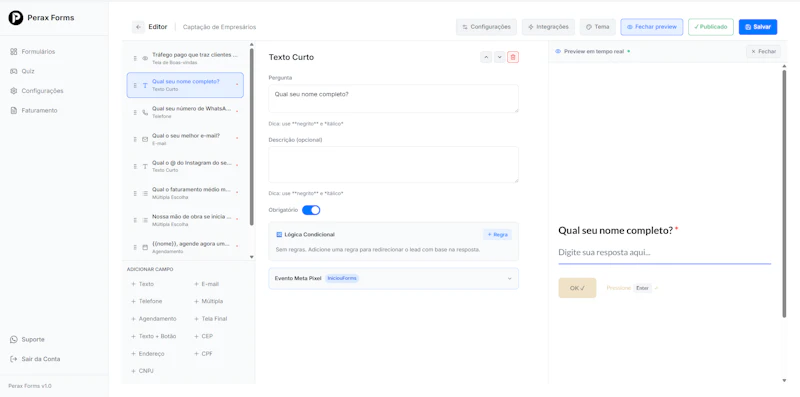800x397 pixels.
Task: Click the Faturamento document icon in the sidebar
Action: pyautogui.click(x=14, y=110)
